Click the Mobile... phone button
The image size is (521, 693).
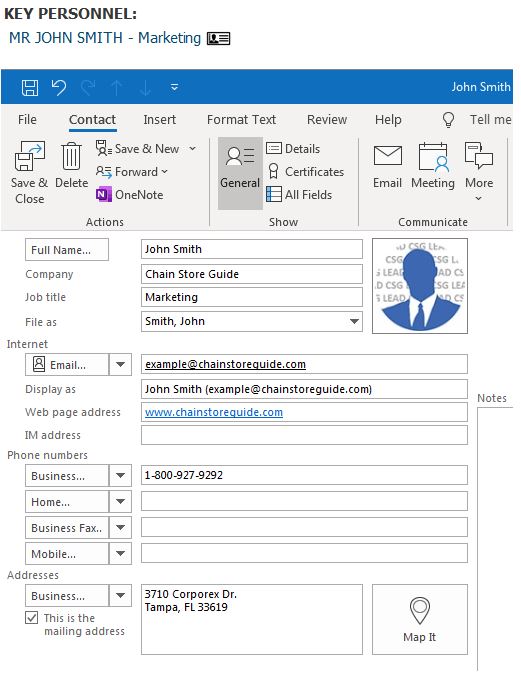(67, 553)
